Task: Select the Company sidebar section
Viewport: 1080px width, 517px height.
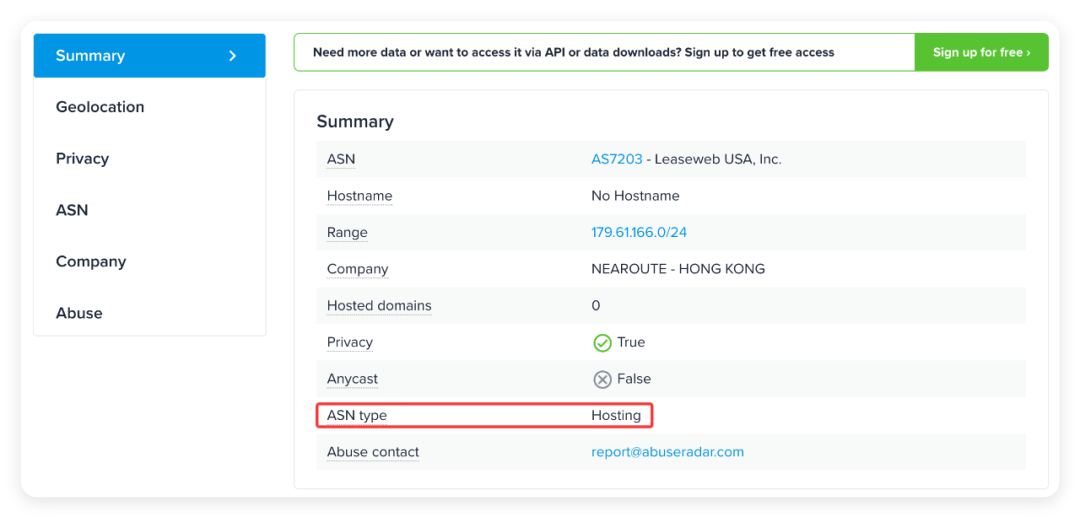Action: 90,262
